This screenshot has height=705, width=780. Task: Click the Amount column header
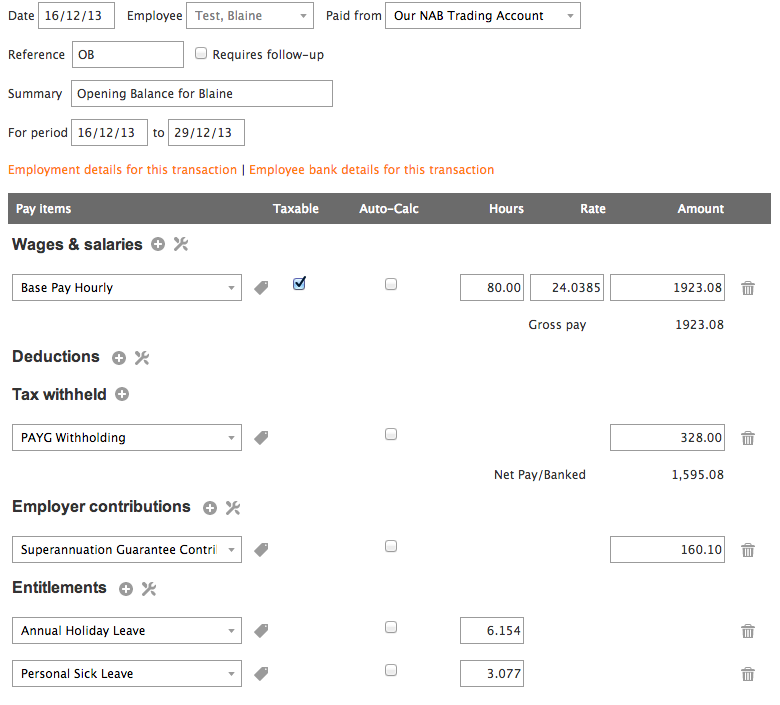[700, 209]
